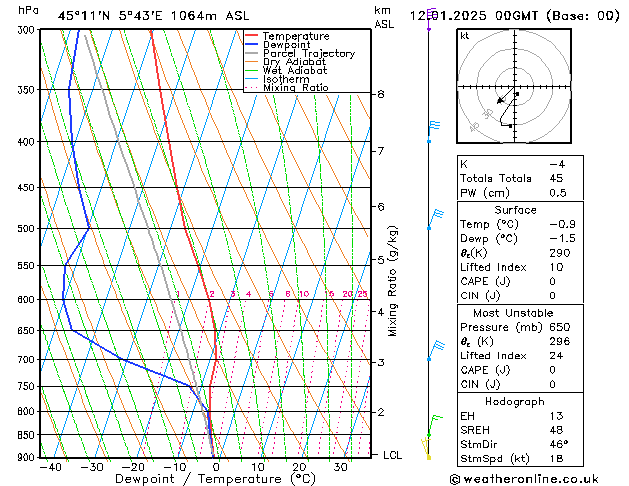Open the weatheronline.co.uk credit link
Screen dimensions: 629x486
pos(524,479)
